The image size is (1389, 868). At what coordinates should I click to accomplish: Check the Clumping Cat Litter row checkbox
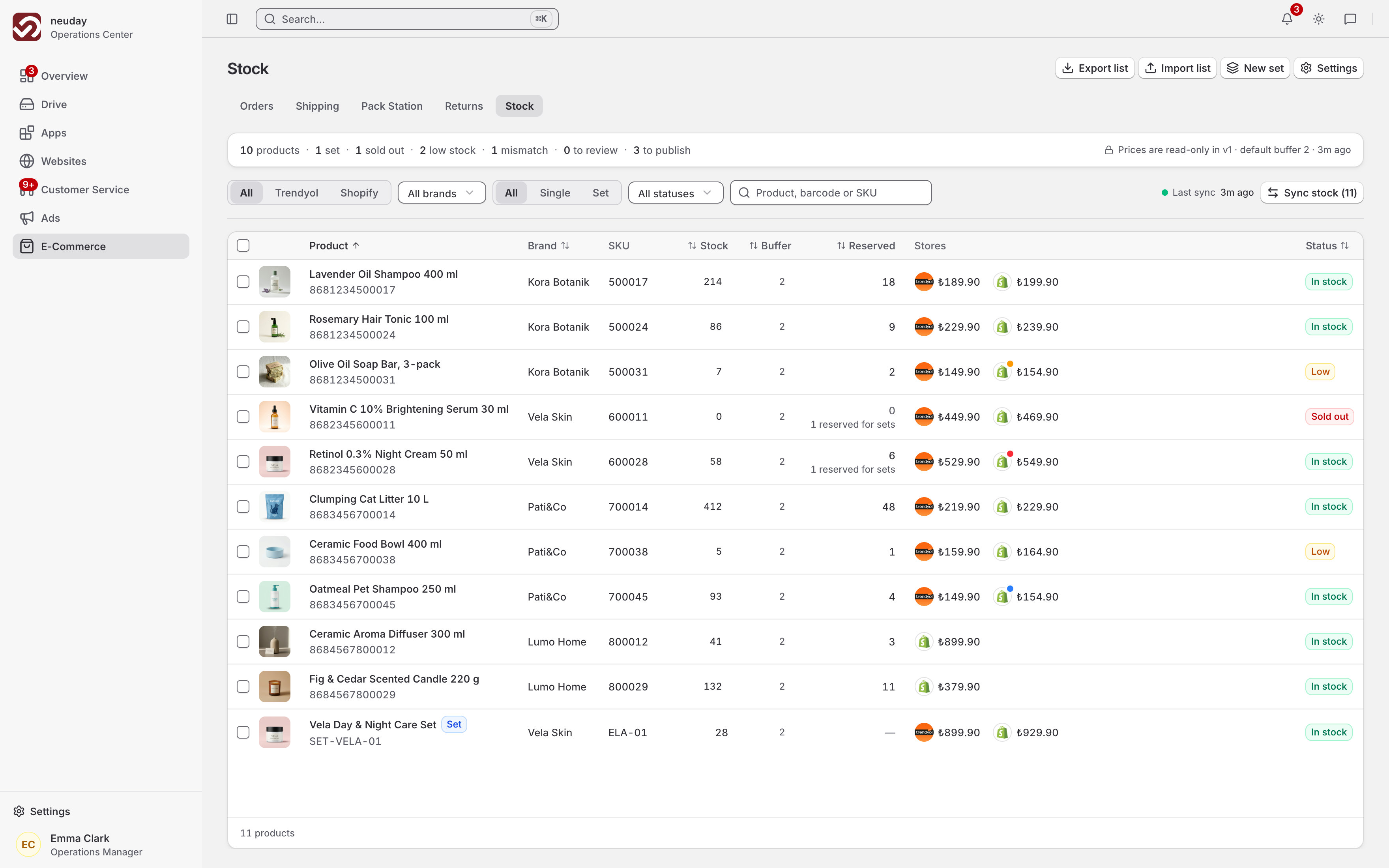[x=243, y=507]
